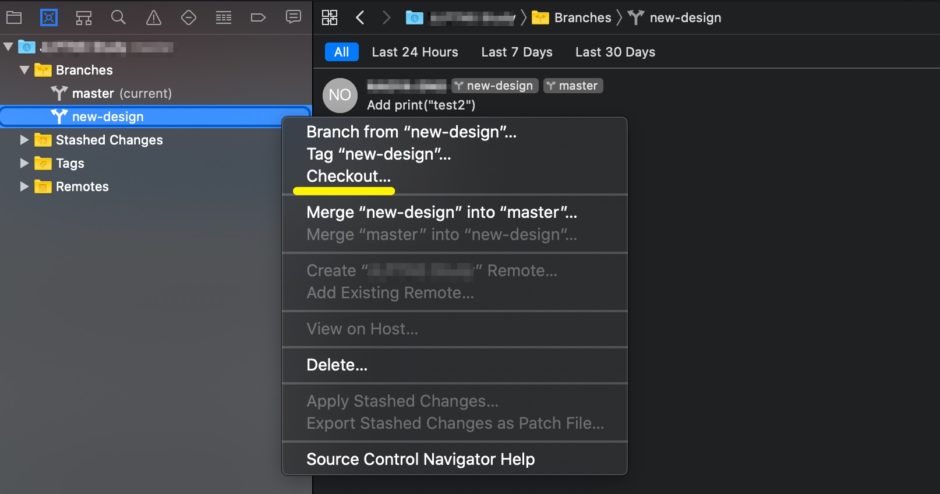Choose Merge "new-design" into "master"…

(454, 212)
